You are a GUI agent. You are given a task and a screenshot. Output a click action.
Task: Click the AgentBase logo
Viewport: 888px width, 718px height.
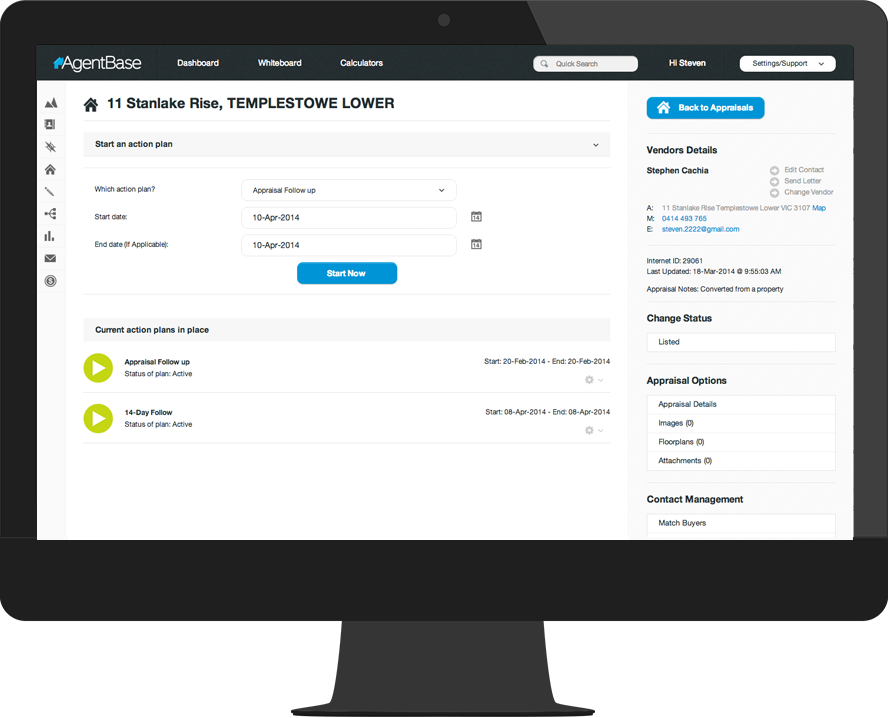[97, 63]
